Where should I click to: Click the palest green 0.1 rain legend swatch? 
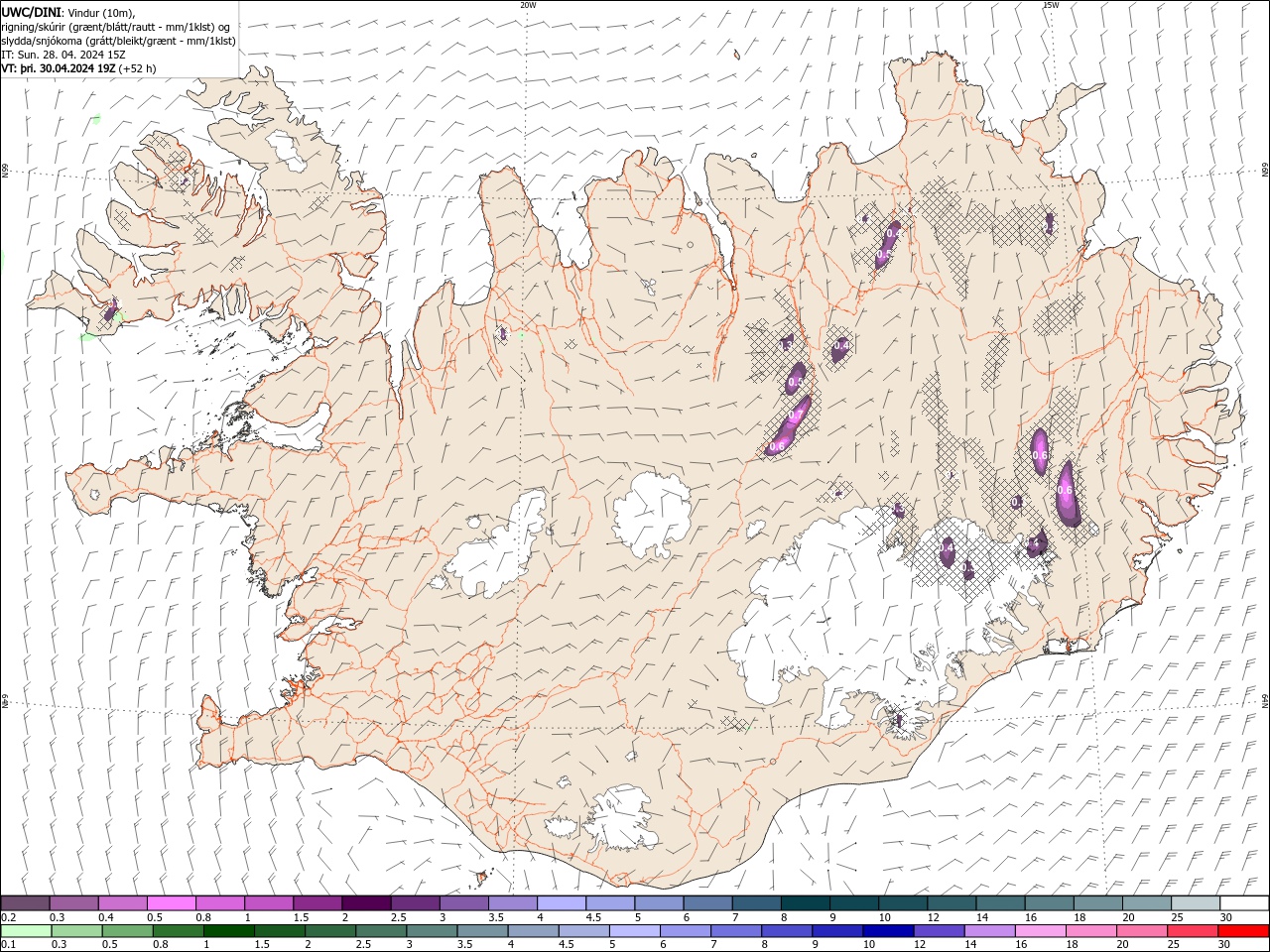click(26, 931)
